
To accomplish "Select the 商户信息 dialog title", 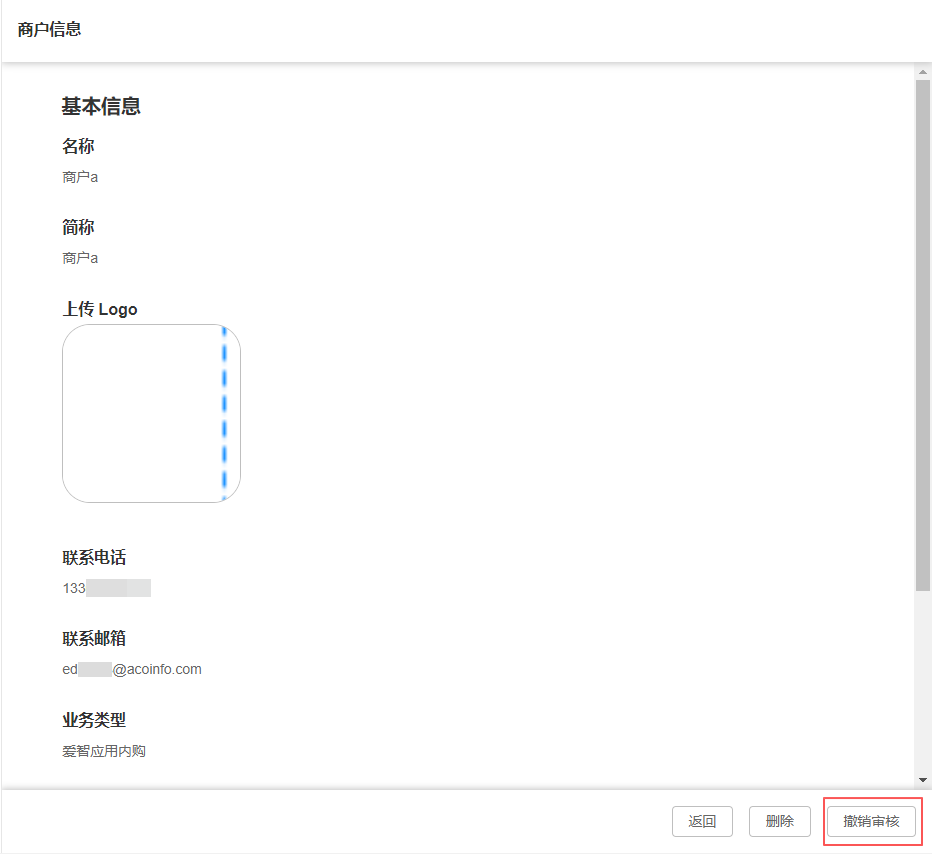I will coord(46,30).
